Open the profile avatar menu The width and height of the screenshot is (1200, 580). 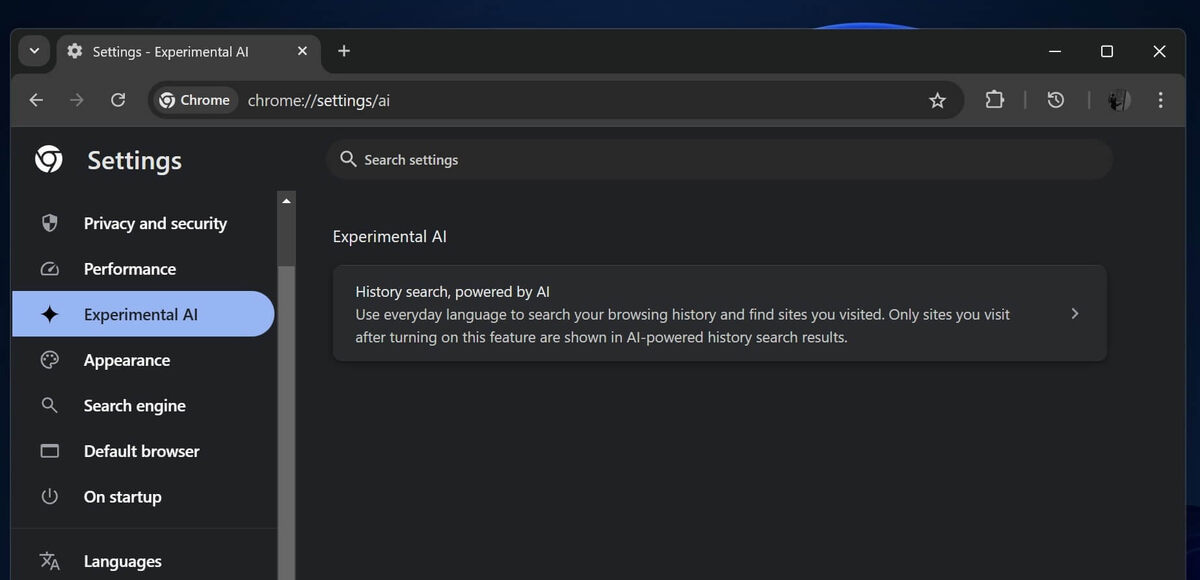(1119, 100)
